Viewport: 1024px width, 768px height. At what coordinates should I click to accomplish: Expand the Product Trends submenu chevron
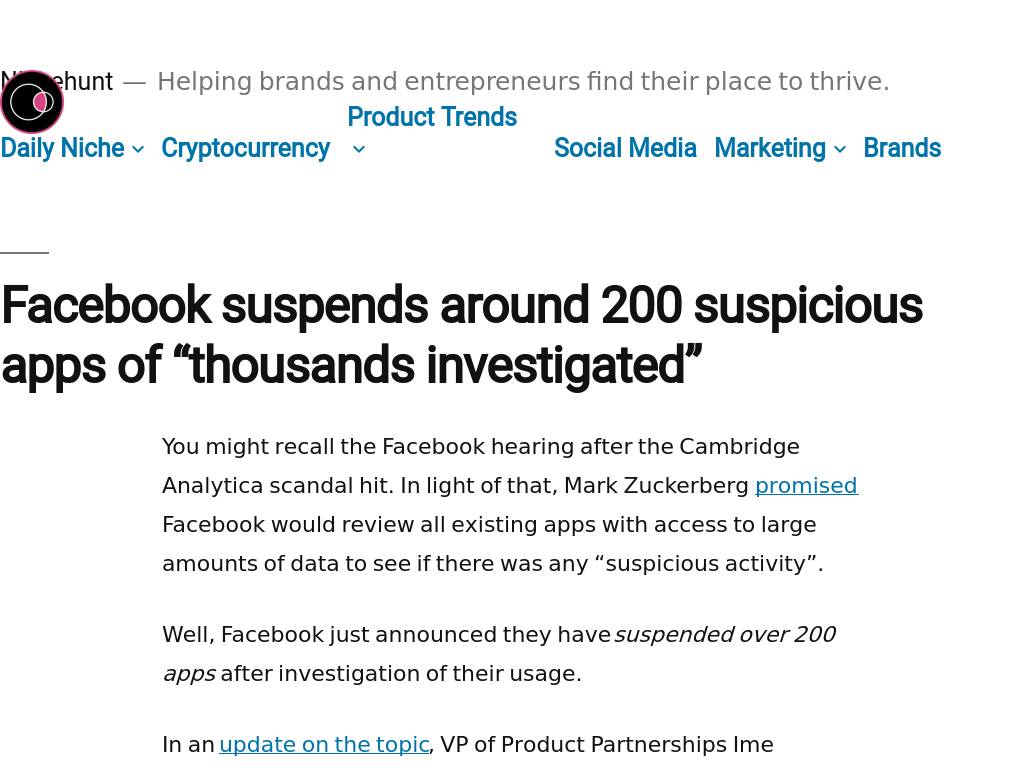pyautogui.click(x=359, y=149)
